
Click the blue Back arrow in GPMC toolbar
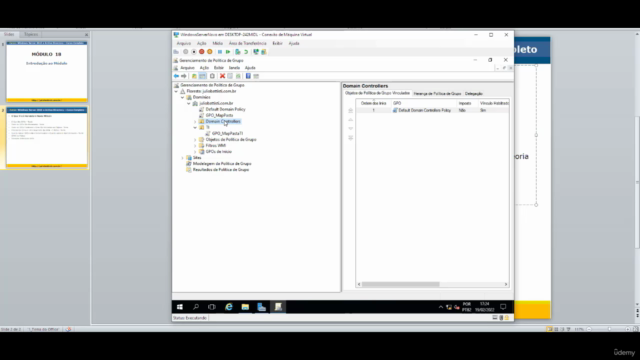tap(176, 76)
